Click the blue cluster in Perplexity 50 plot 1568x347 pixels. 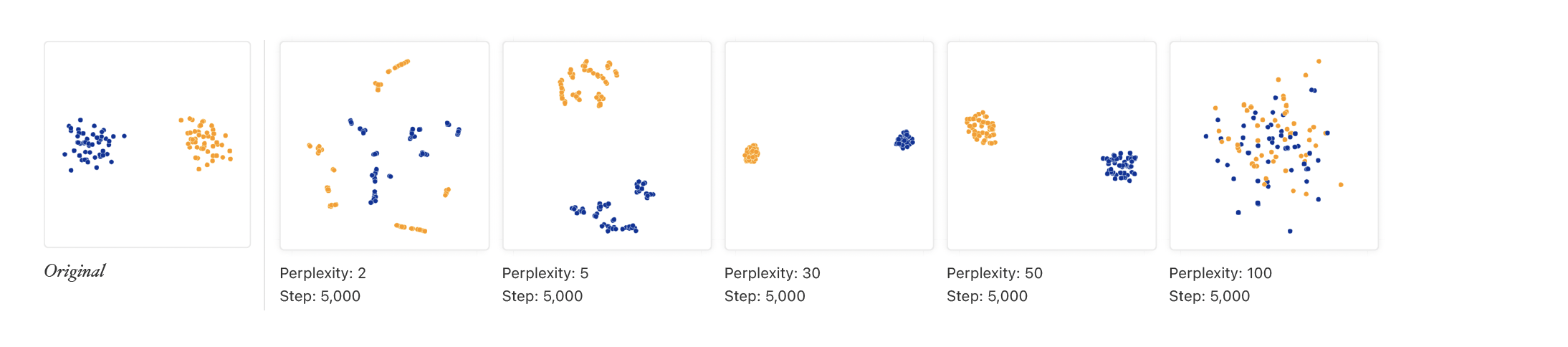click(1119, 166)
